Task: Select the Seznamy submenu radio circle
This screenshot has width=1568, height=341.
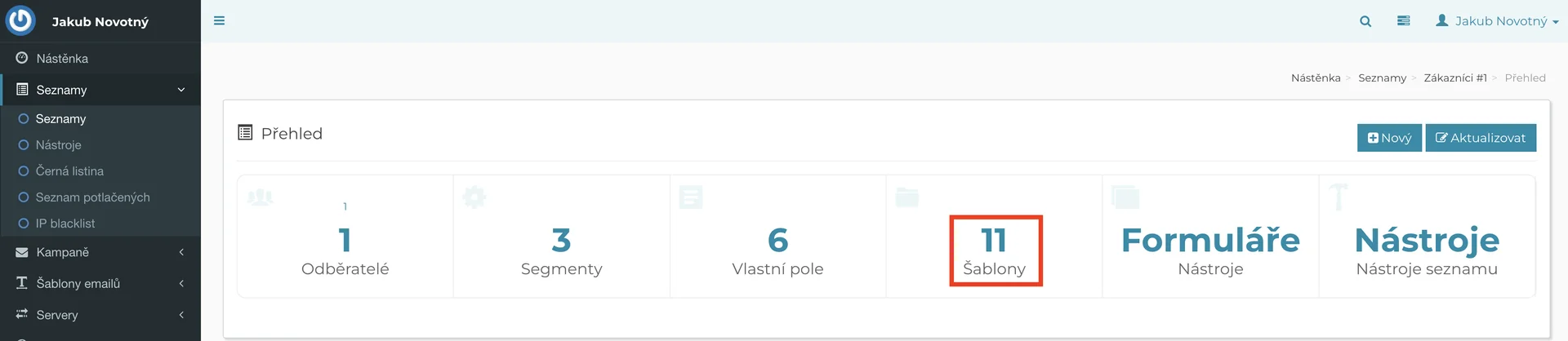Action: click(x=24, y=119)
